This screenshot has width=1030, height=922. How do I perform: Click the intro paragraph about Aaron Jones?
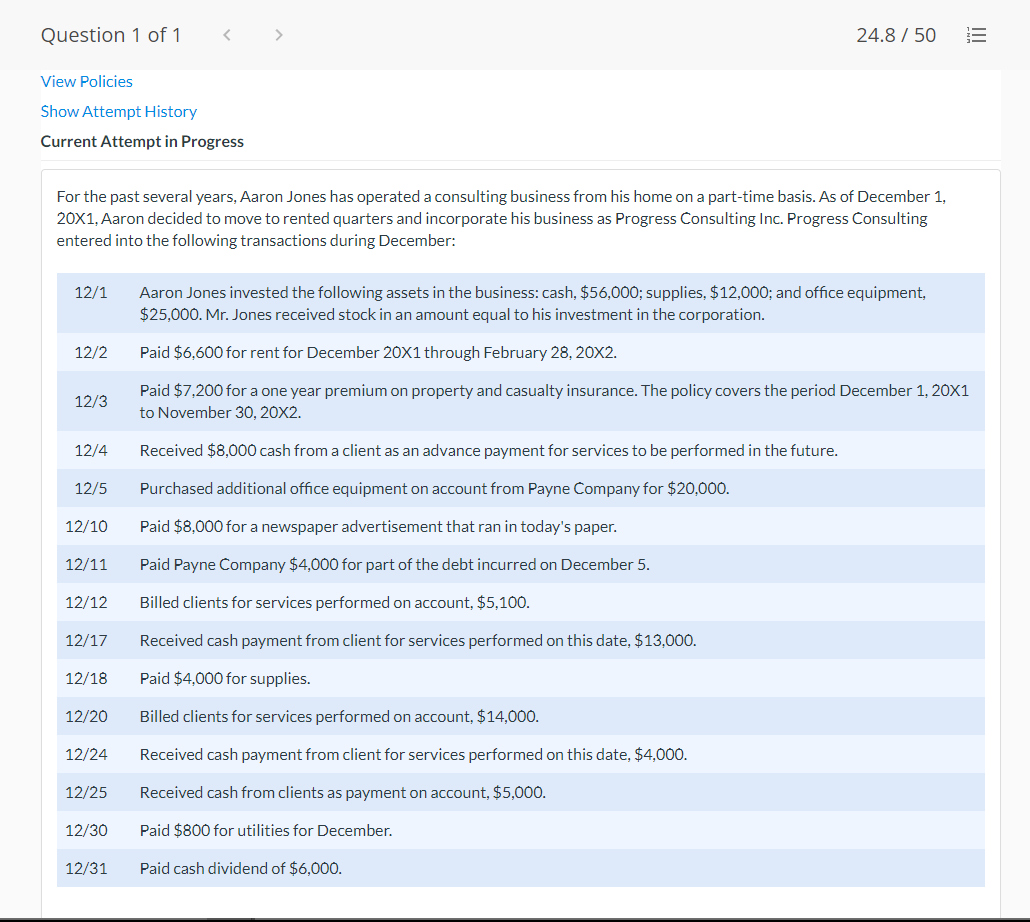pyautogui.click(x=501, y=219)
